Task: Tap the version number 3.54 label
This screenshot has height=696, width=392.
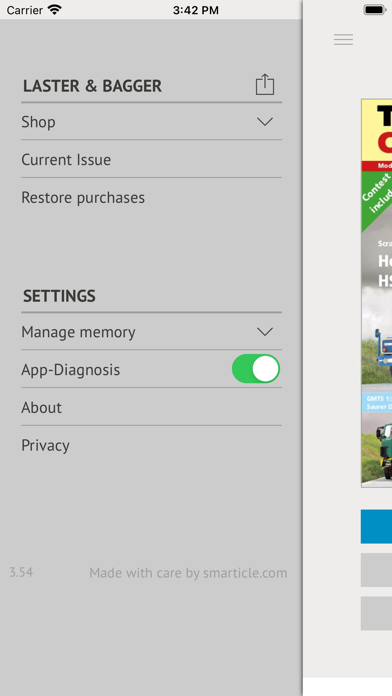Action: pyautogui.click(x=21, y=572)
